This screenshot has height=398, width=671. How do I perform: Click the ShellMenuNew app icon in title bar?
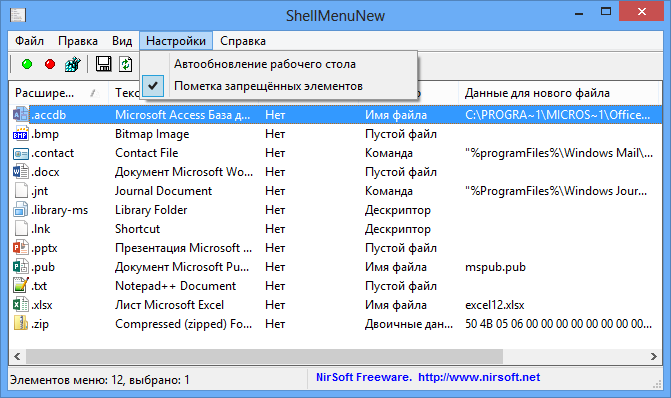(18, 15)
